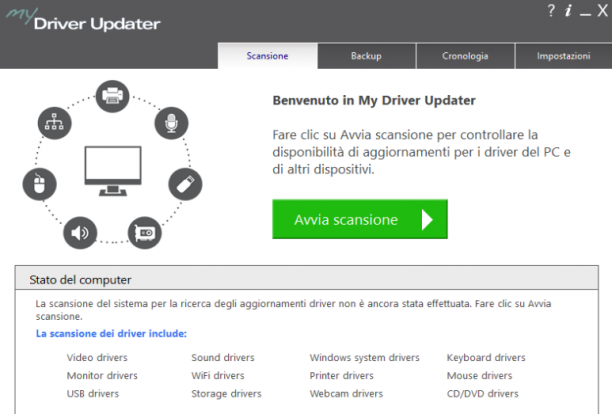Click 'La scansione dei driver include:' heading
Image resolution: width=612 pixels, height=414 pixels.
(x=111, y=334)
